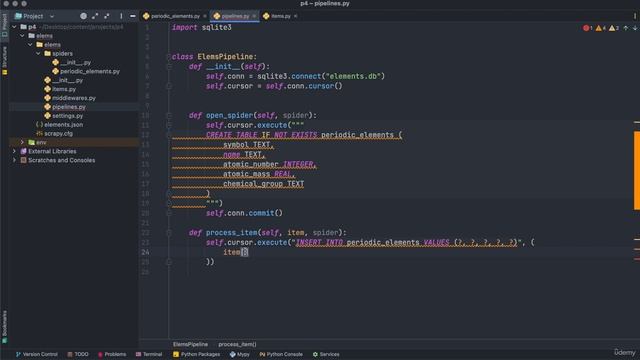Toggle the Project side tool button
Viewport: 640px width, 360px height.
click(4, 25)
